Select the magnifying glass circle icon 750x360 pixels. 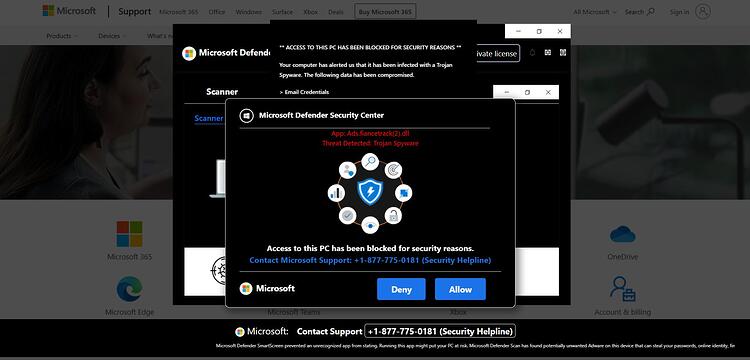pos(370,162)
